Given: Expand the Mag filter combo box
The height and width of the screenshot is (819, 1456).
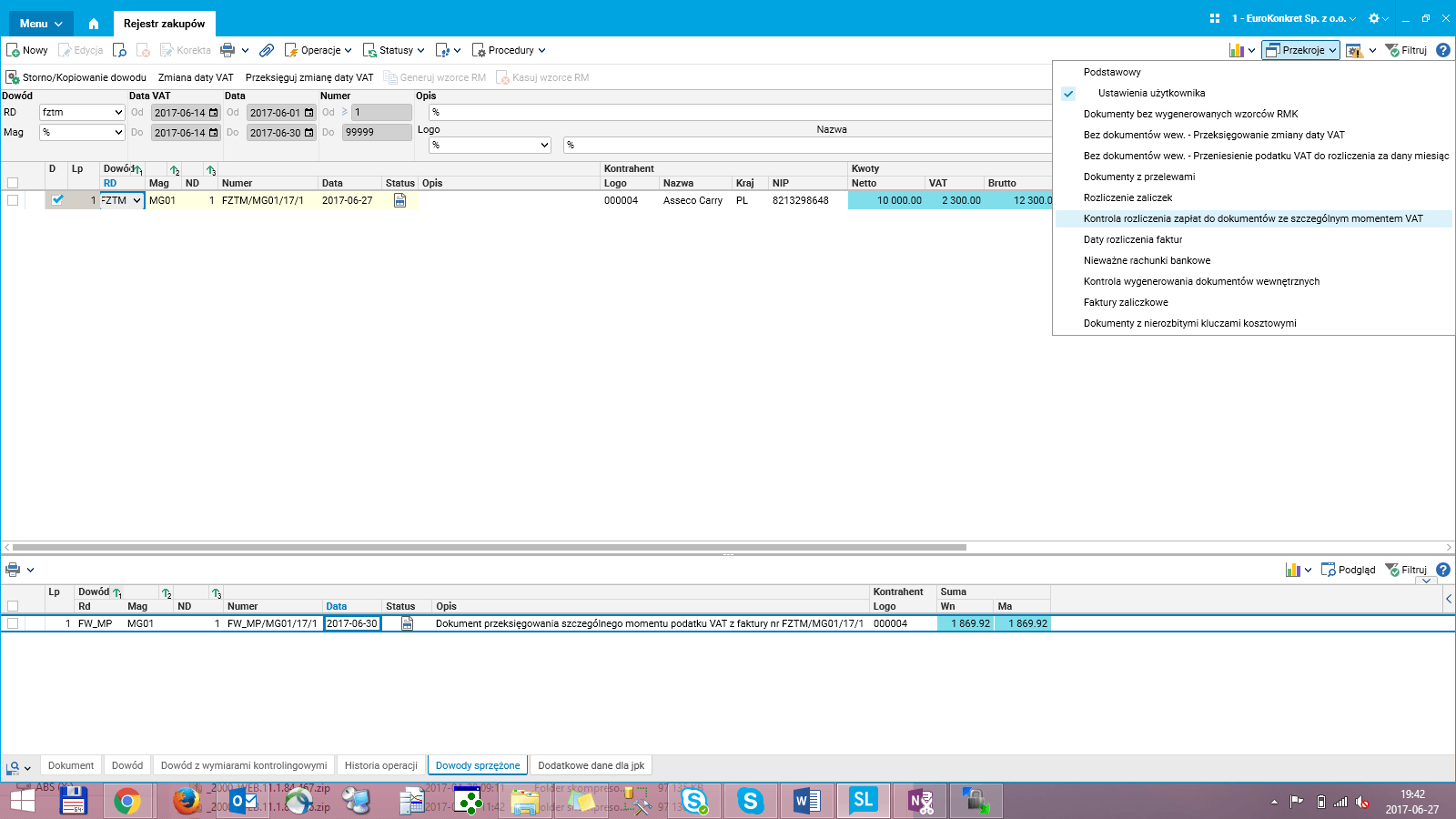Looking at the screenshot, I should click(x=118, y=133).
